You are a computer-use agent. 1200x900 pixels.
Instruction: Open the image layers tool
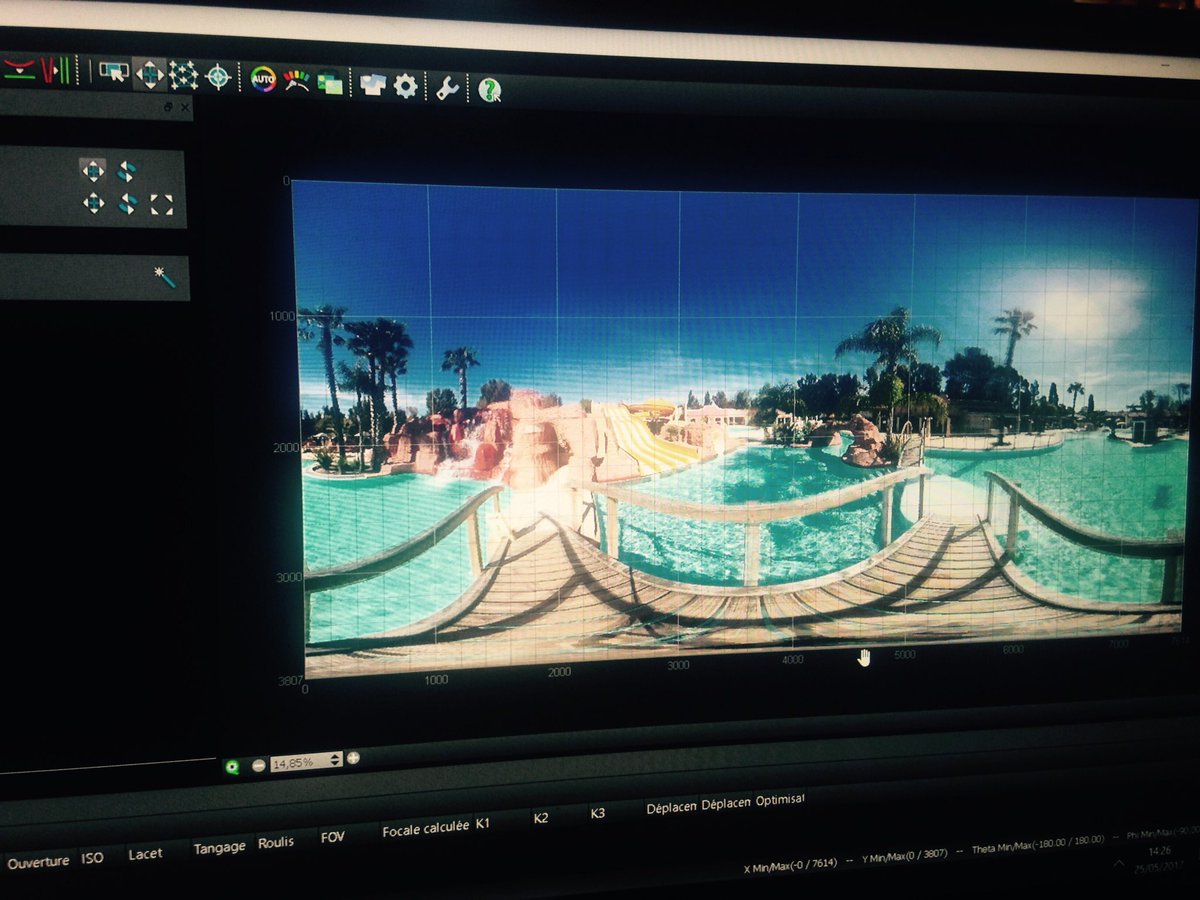373,85
